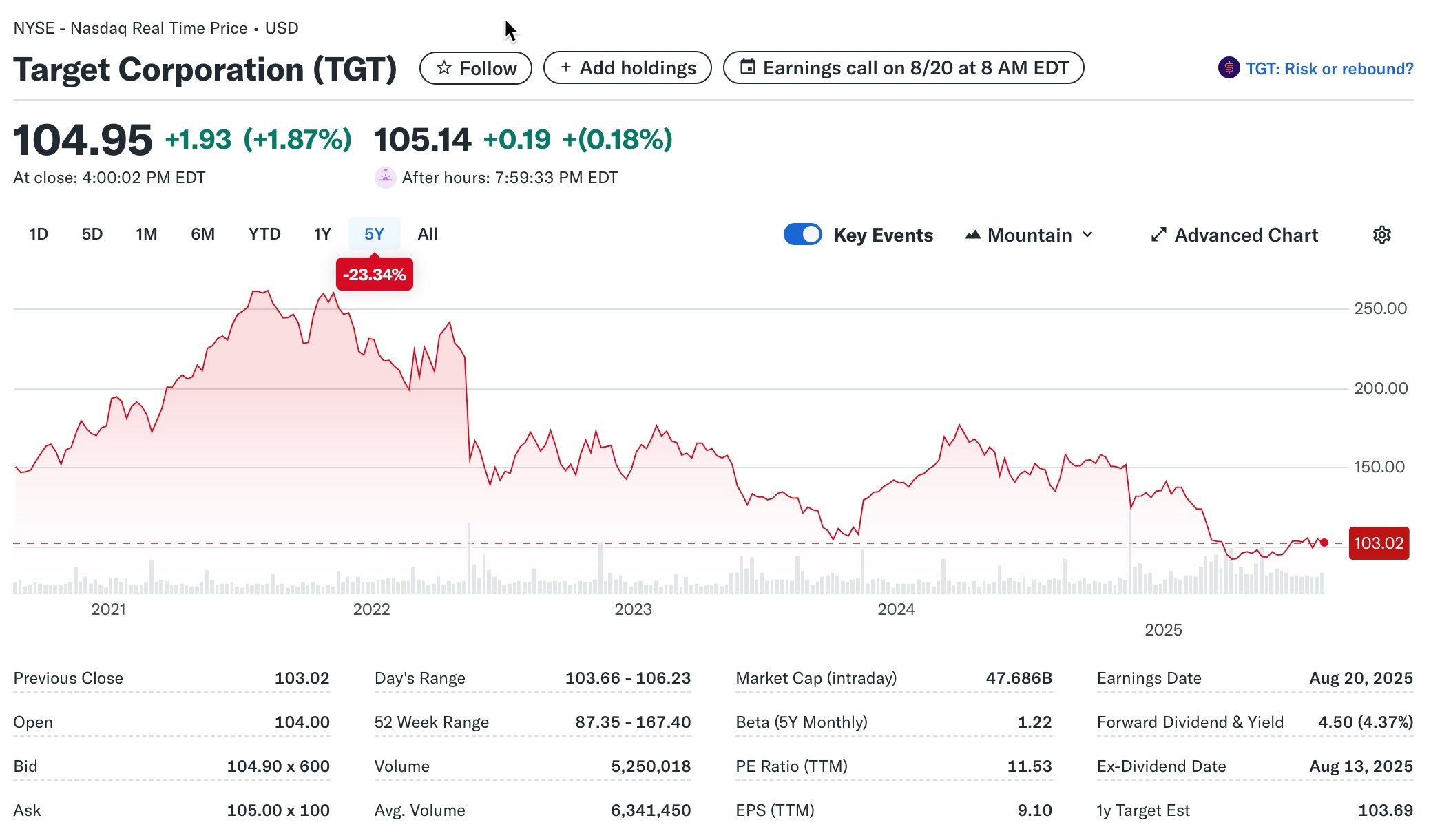Switch to the YTD range tab
This screenshot has width=1431, height=840.
pyautogui.click(x=264, y=234)
